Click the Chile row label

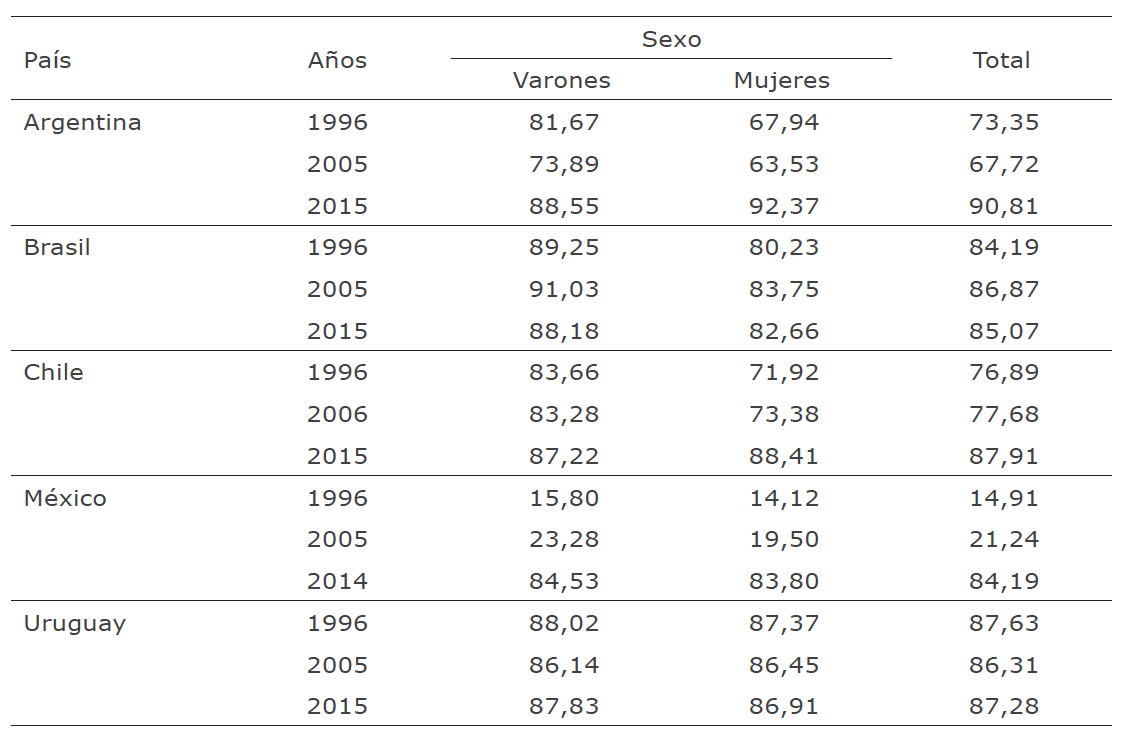pyautogui.click(x=53, y=373)
